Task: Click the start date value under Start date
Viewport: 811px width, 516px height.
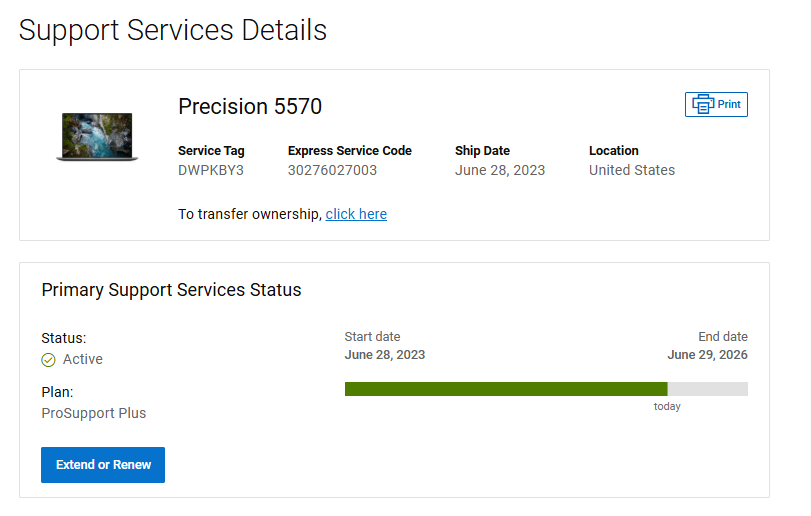Action: [x=385, y=355]
